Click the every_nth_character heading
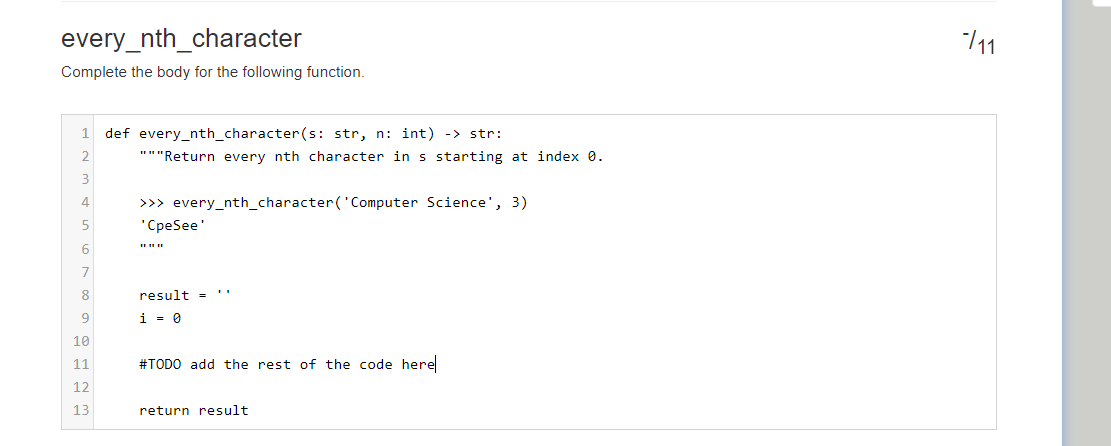The height and width of the screenshot is (446, 1111). pos(181,38)
